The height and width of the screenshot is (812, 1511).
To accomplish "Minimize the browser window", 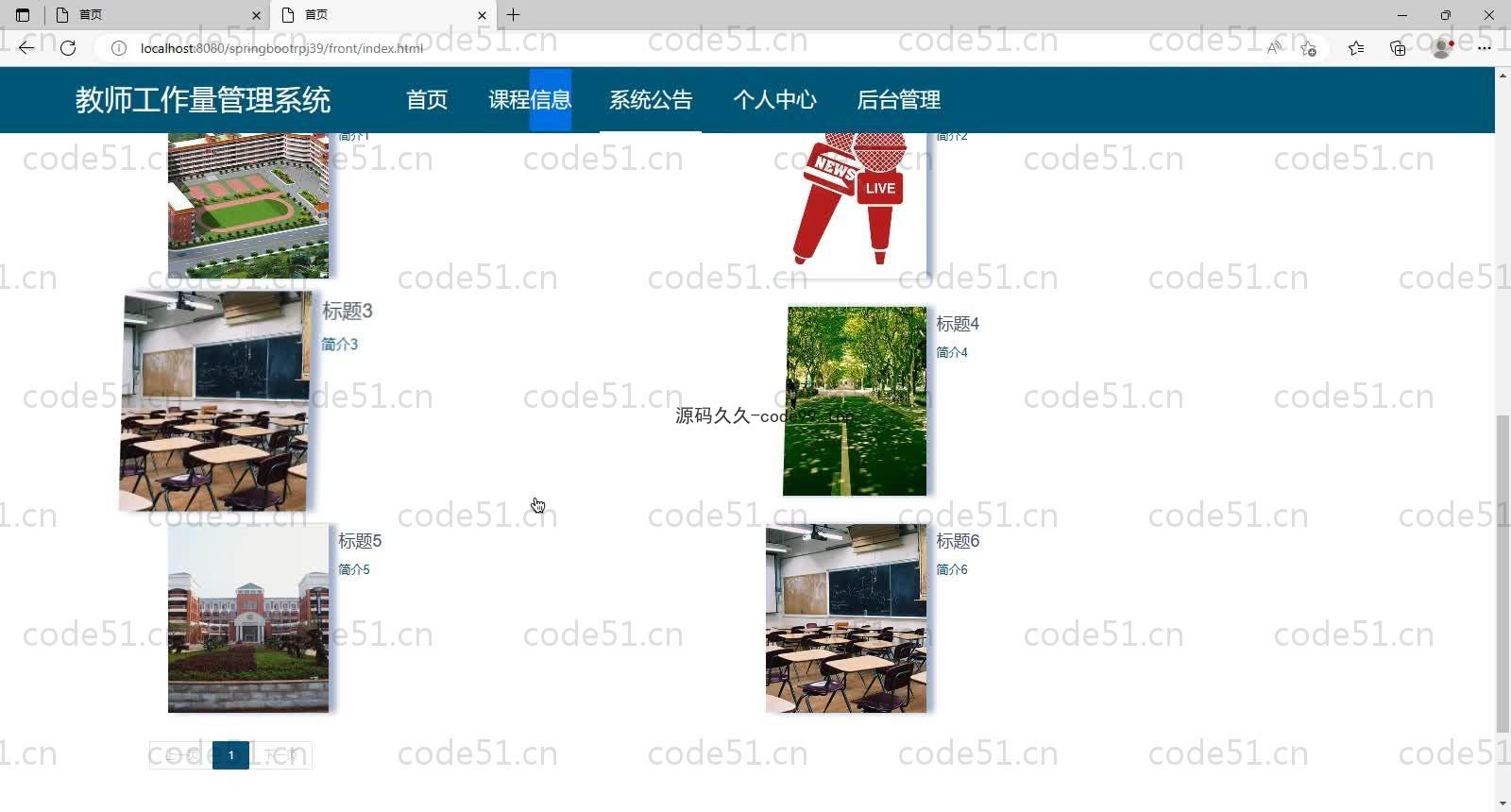I will pyautogui.click(x=1401, y=15).
